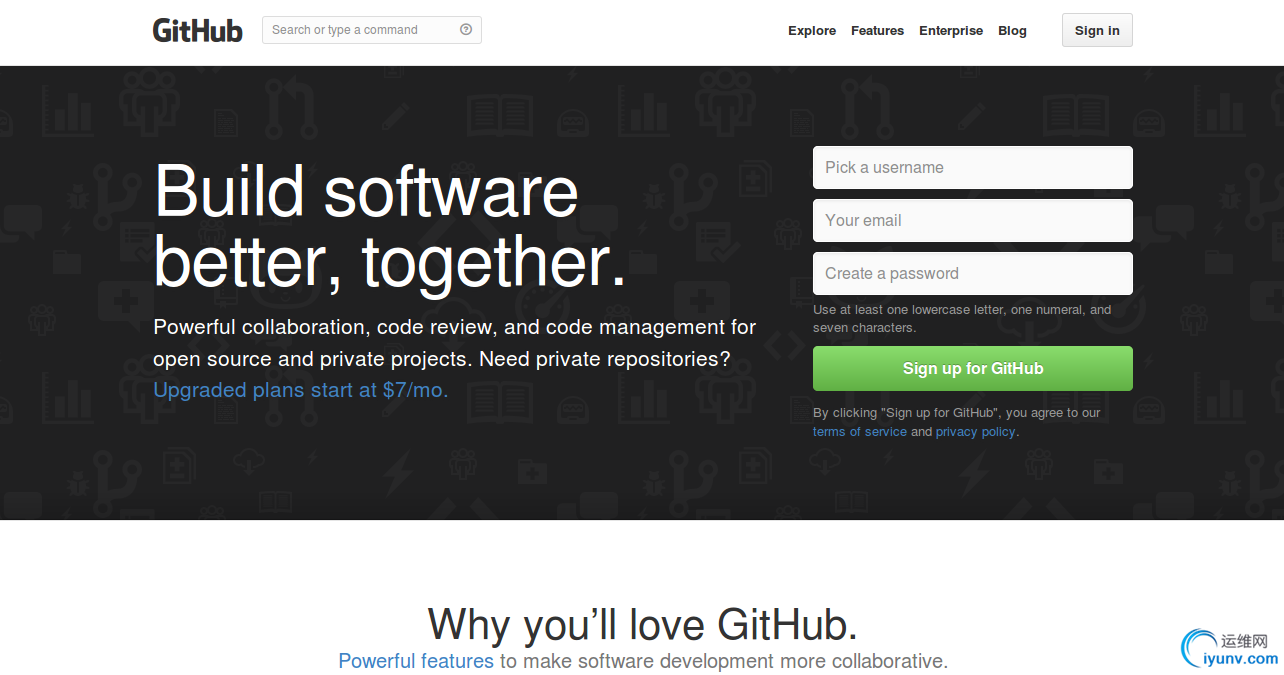Open the Explore page
The width and height of the screenshot is (1284, 675).
[812, 31]
